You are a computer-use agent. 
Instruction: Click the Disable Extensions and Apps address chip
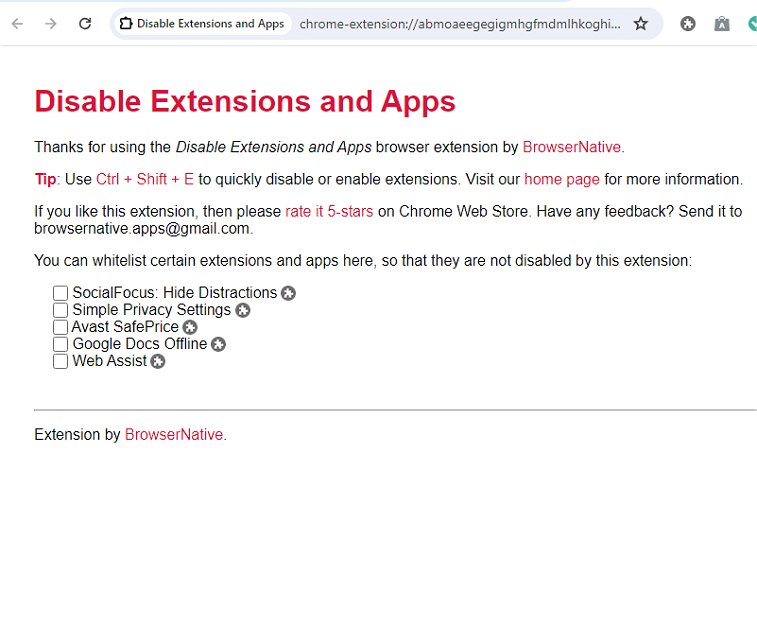point(202,23)
